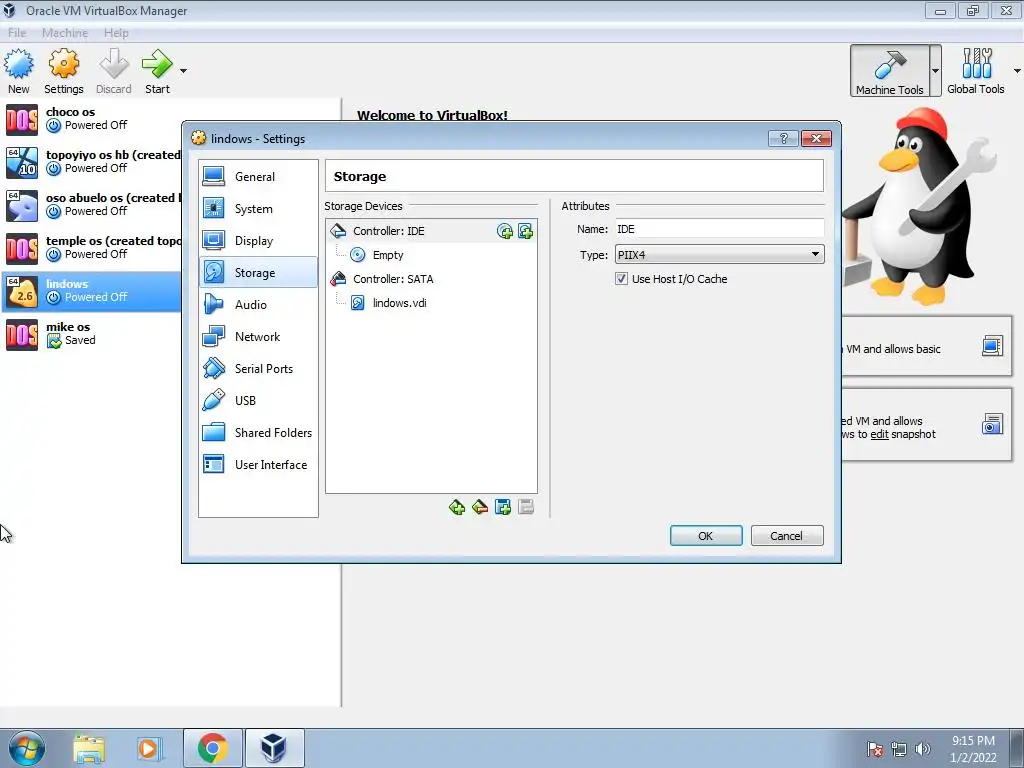Select the lindows virtual machine entry
The width and height of the screenshot is (1024, 768).
(91, 291)
